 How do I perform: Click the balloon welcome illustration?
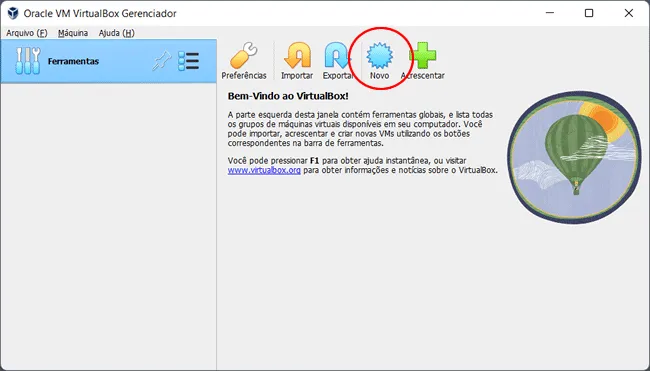coord(574,158)
